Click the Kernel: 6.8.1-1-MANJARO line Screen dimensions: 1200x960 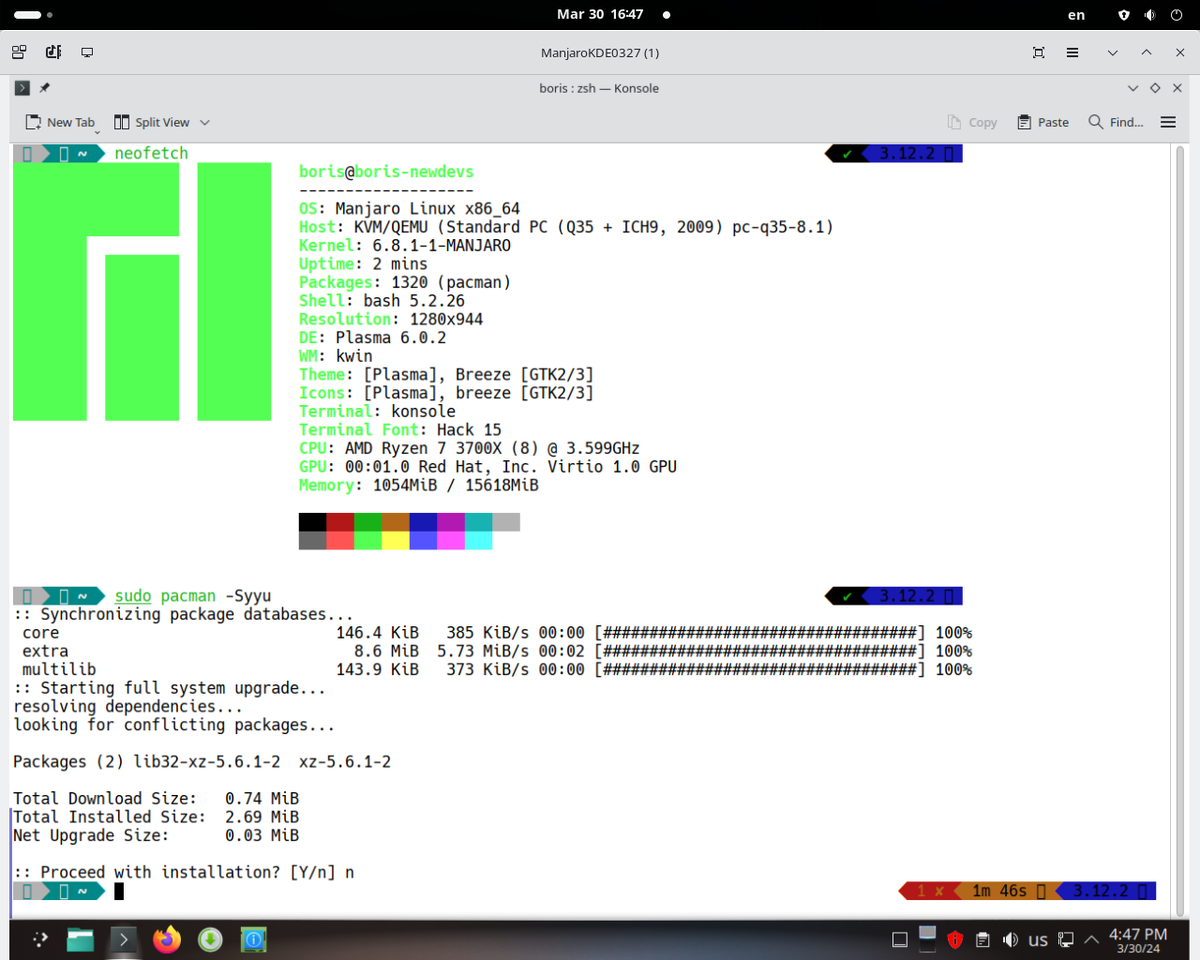(405, 245)
